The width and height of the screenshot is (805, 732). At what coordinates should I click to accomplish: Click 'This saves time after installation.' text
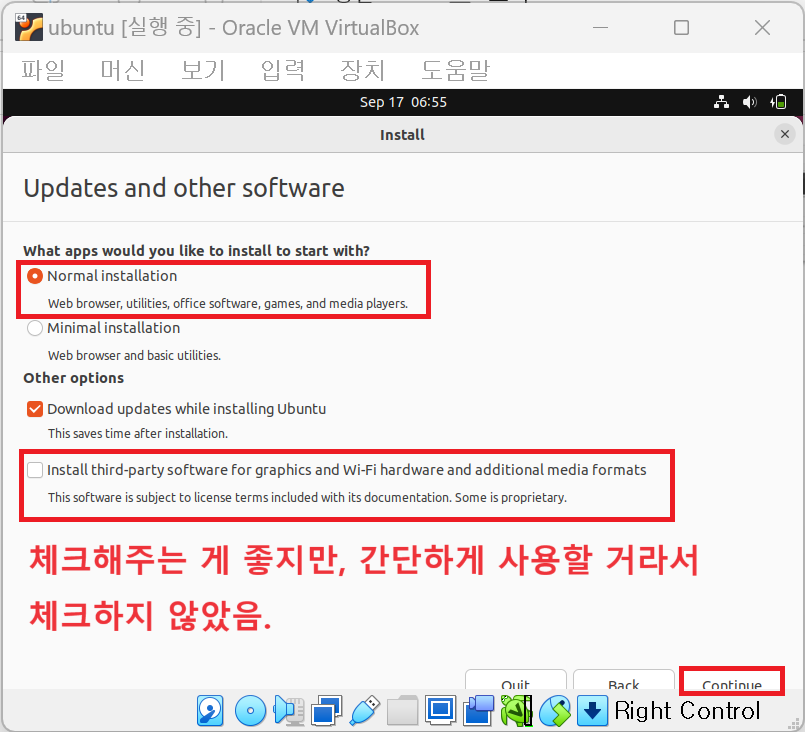[138, 434]
